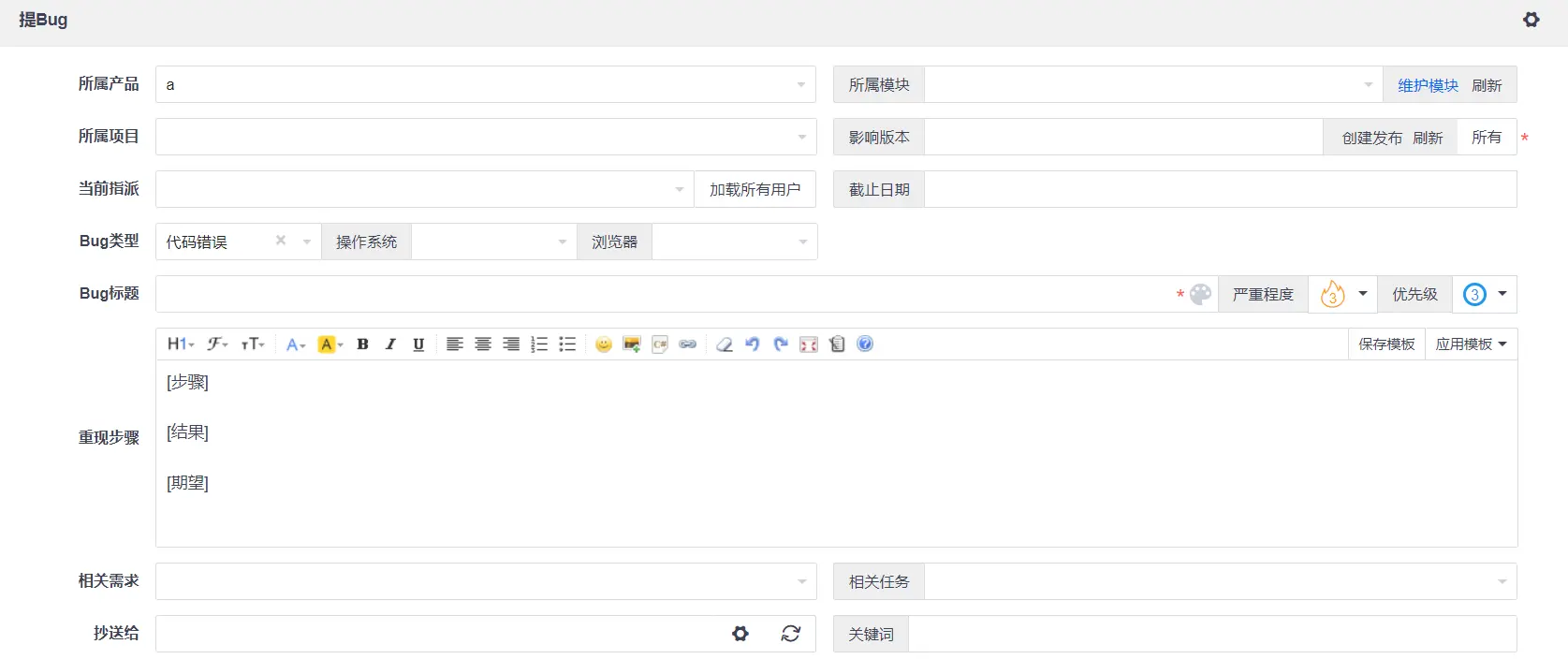The width and height of the screenshot is (1568, 659).
Task: Undo the last edit
Action: [753, 344]
